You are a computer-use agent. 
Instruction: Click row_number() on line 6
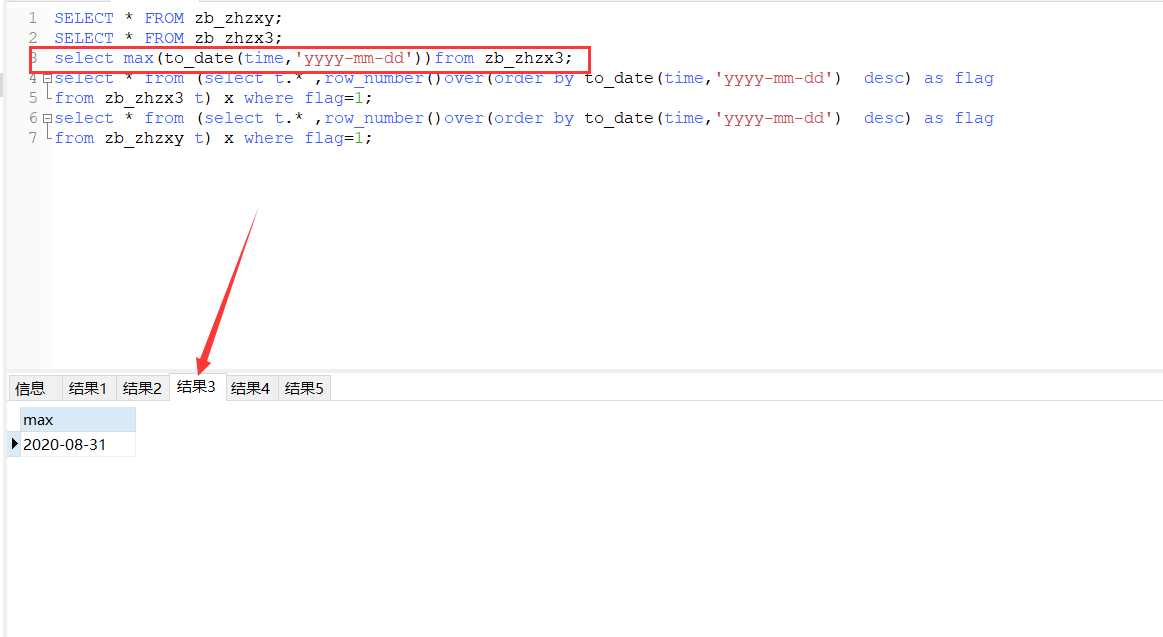tap(383, 118)
